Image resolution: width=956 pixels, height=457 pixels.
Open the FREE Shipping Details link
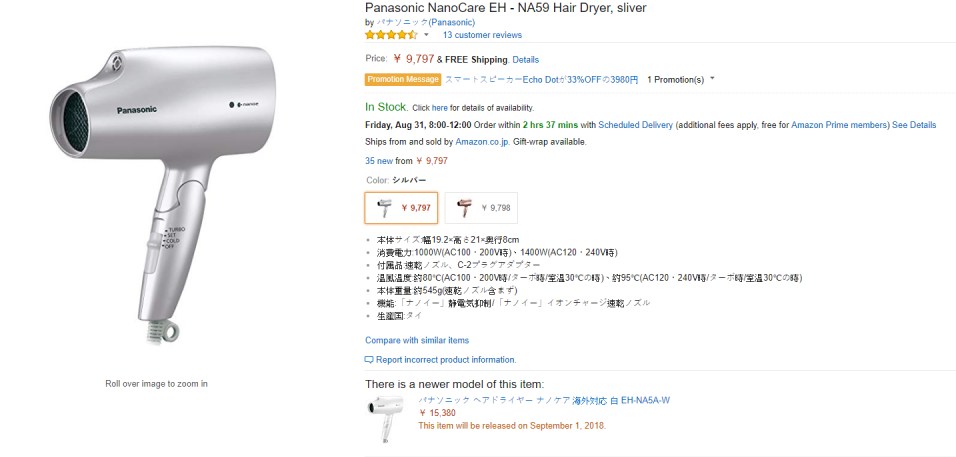click(525, 60)
